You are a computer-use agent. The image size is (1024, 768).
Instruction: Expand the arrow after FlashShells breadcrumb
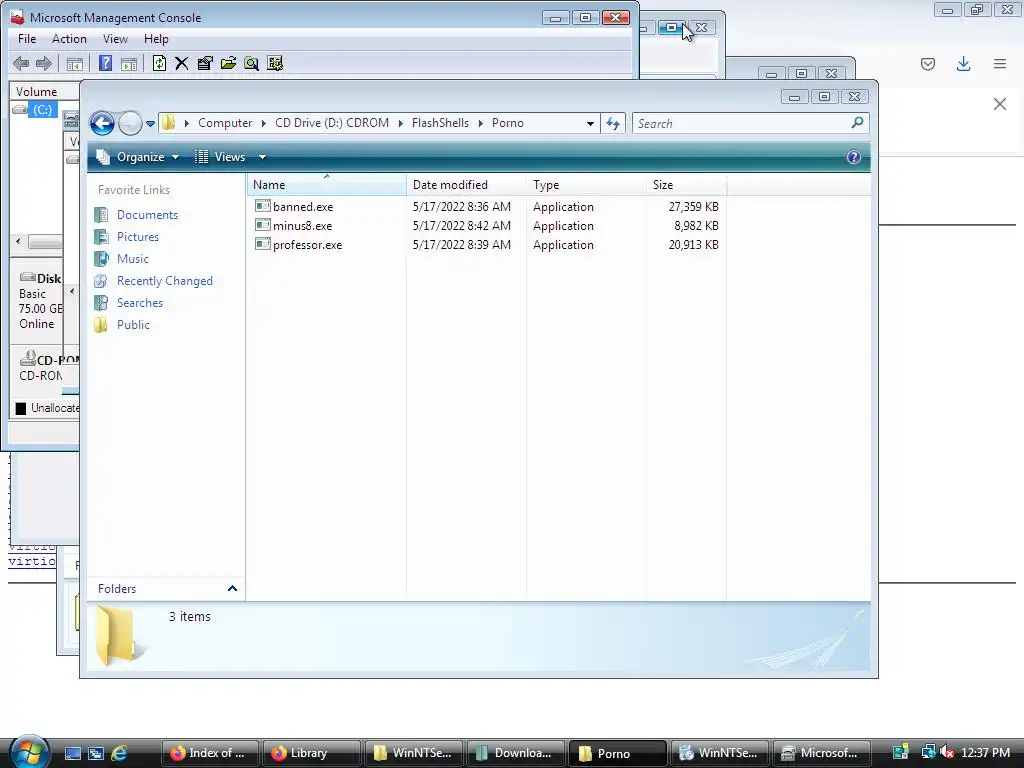coord(481,123)
